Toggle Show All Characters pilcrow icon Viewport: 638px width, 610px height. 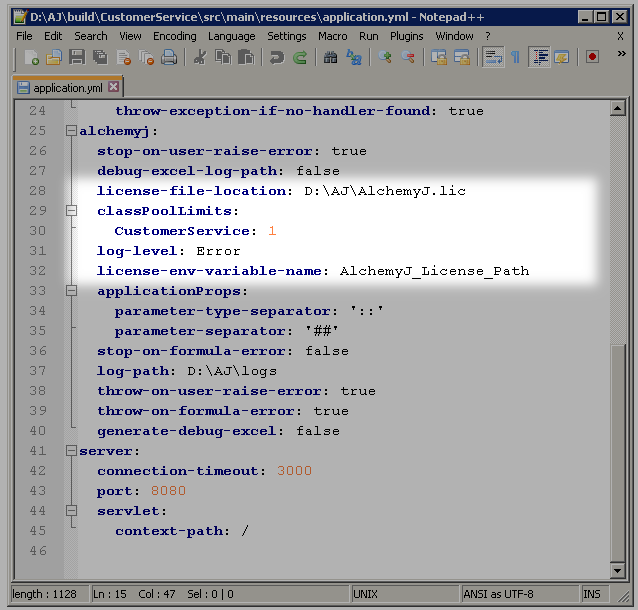(516, 57)
